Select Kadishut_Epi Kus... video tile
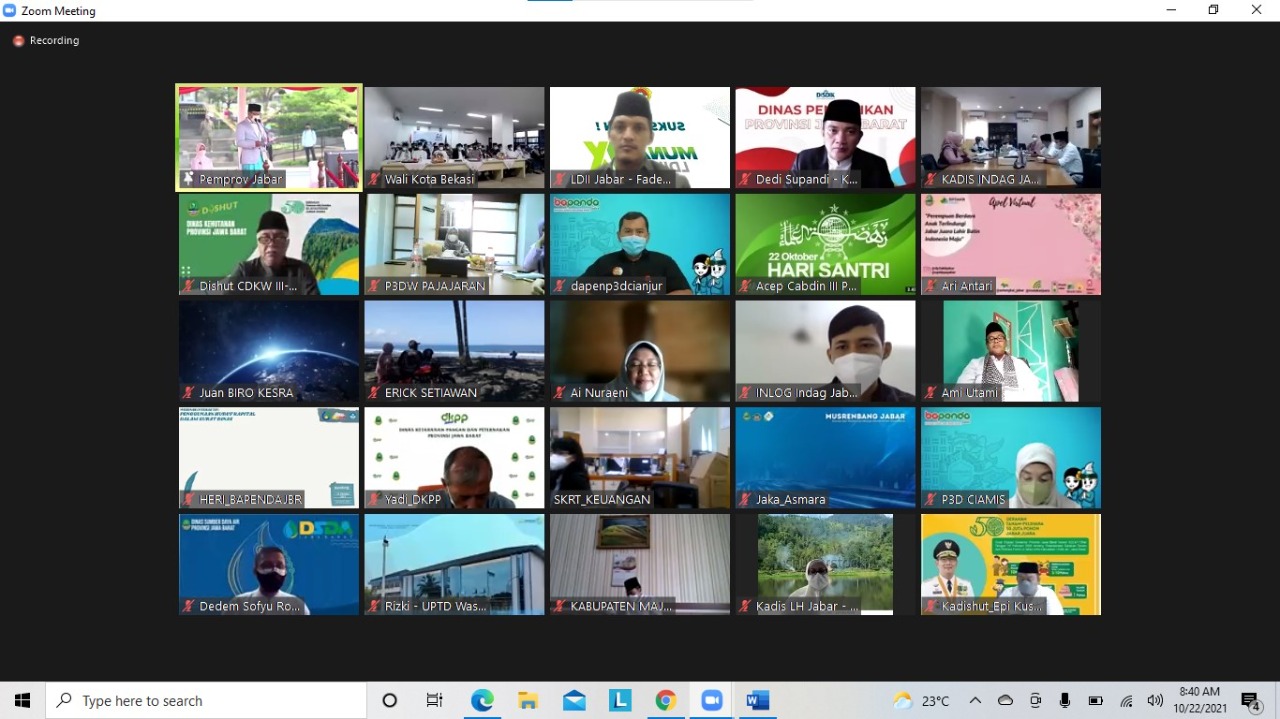Viewport: 1280px width, 719px height. (x=1011, y=564)
